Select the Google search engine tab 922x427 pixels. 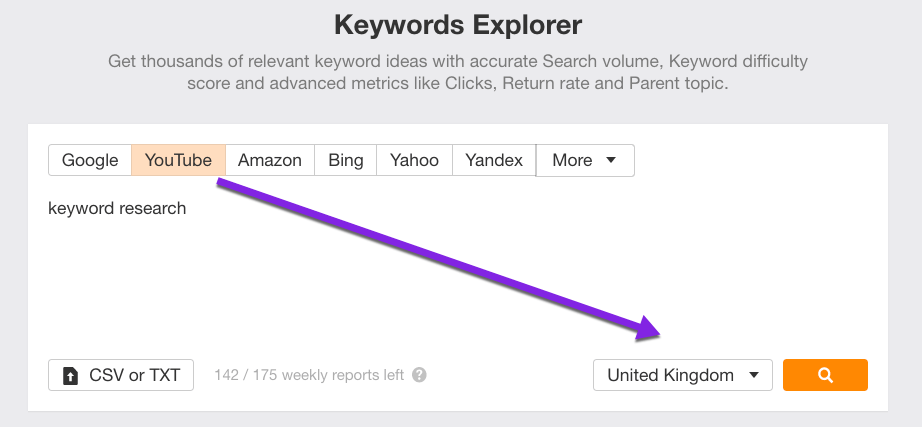(90, 160)
